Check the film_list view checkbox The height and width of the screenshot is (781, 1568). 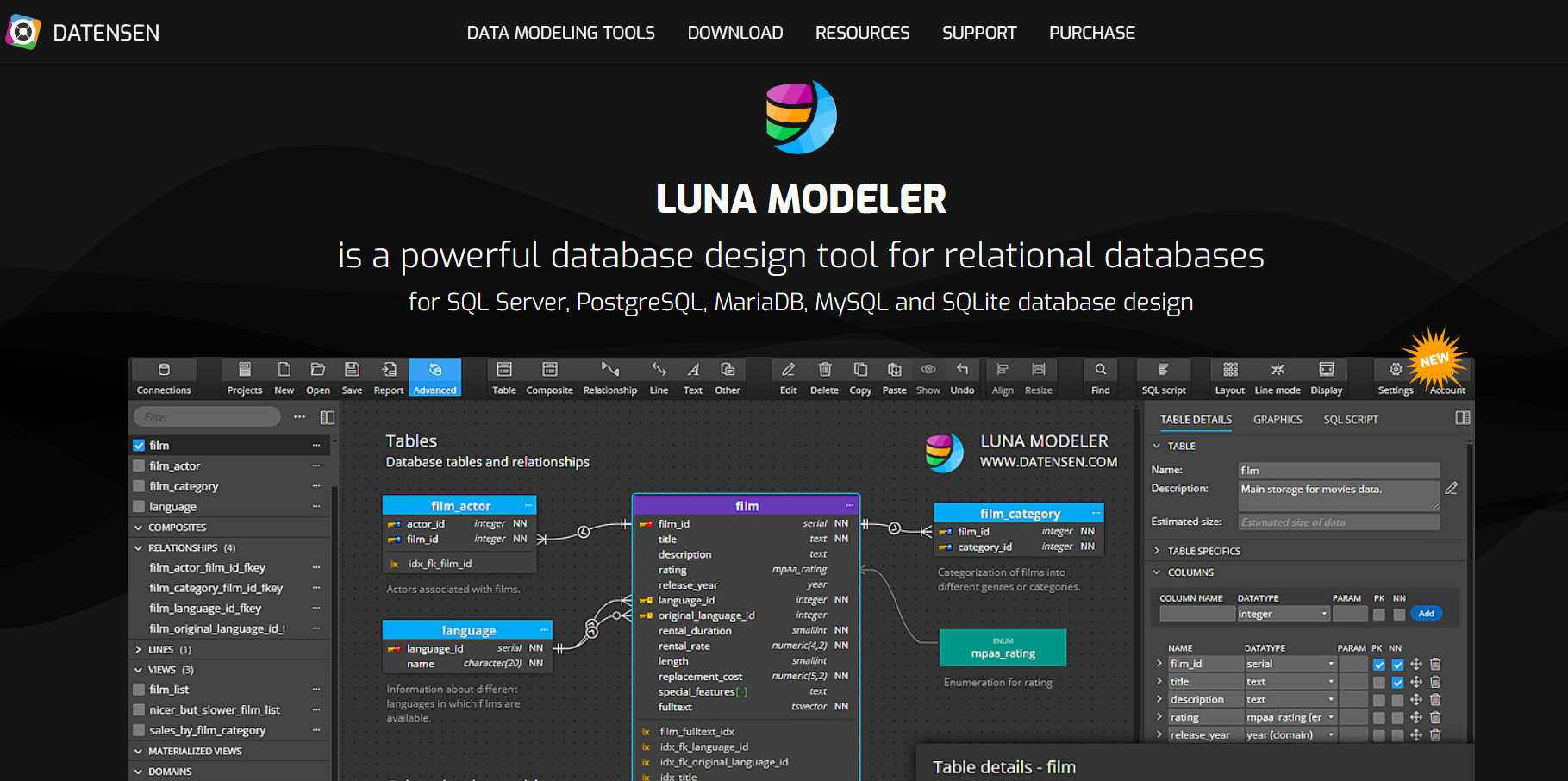139,690
